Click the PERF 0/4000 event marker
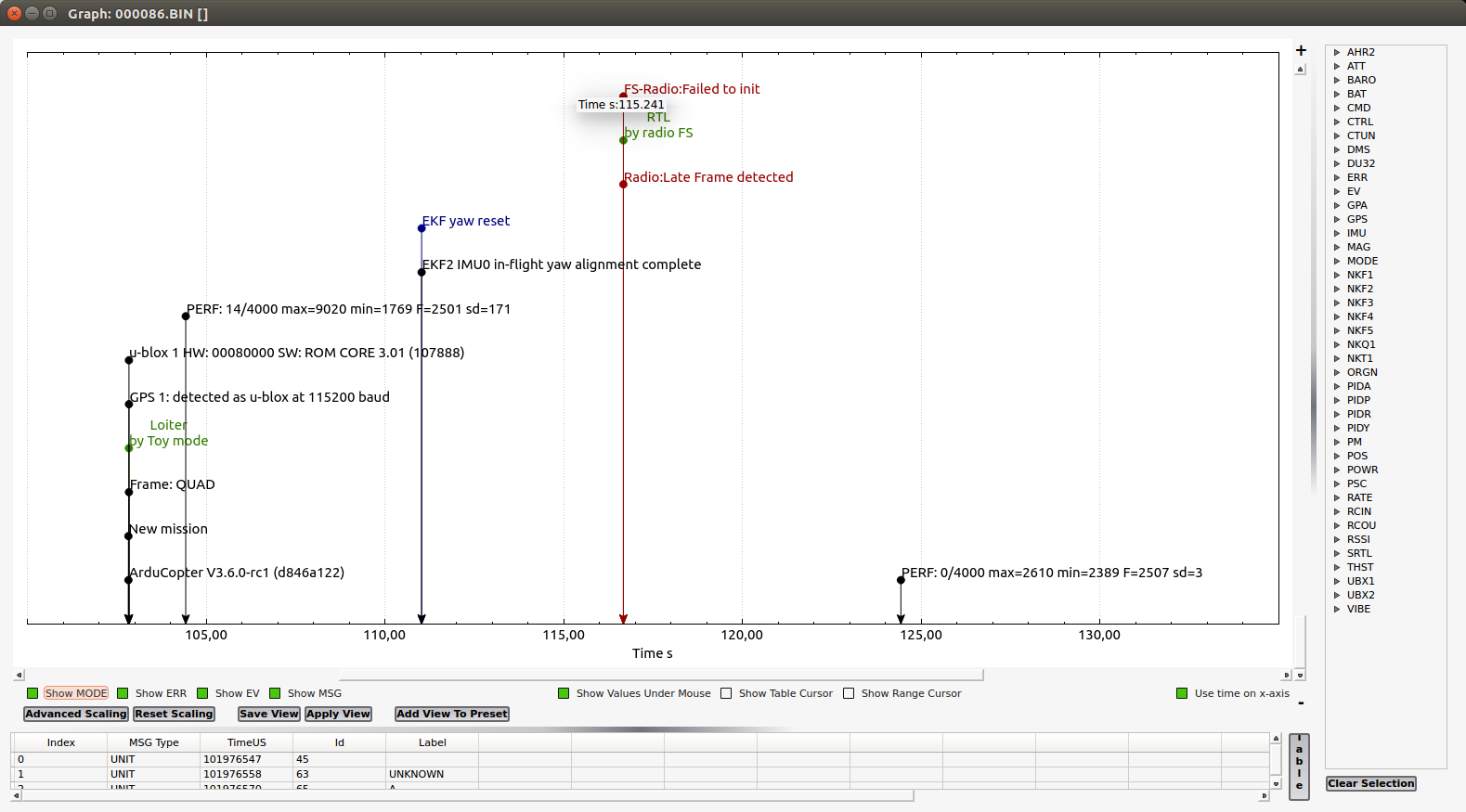 click(x=901, y=580)
